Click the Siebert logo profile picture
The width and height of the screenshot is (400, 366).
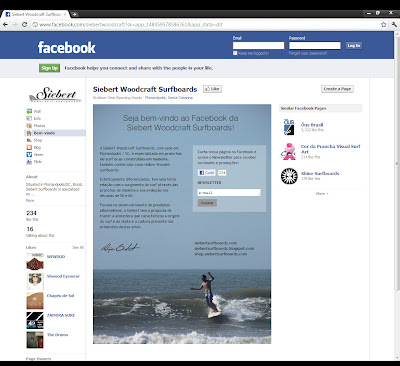55,94
